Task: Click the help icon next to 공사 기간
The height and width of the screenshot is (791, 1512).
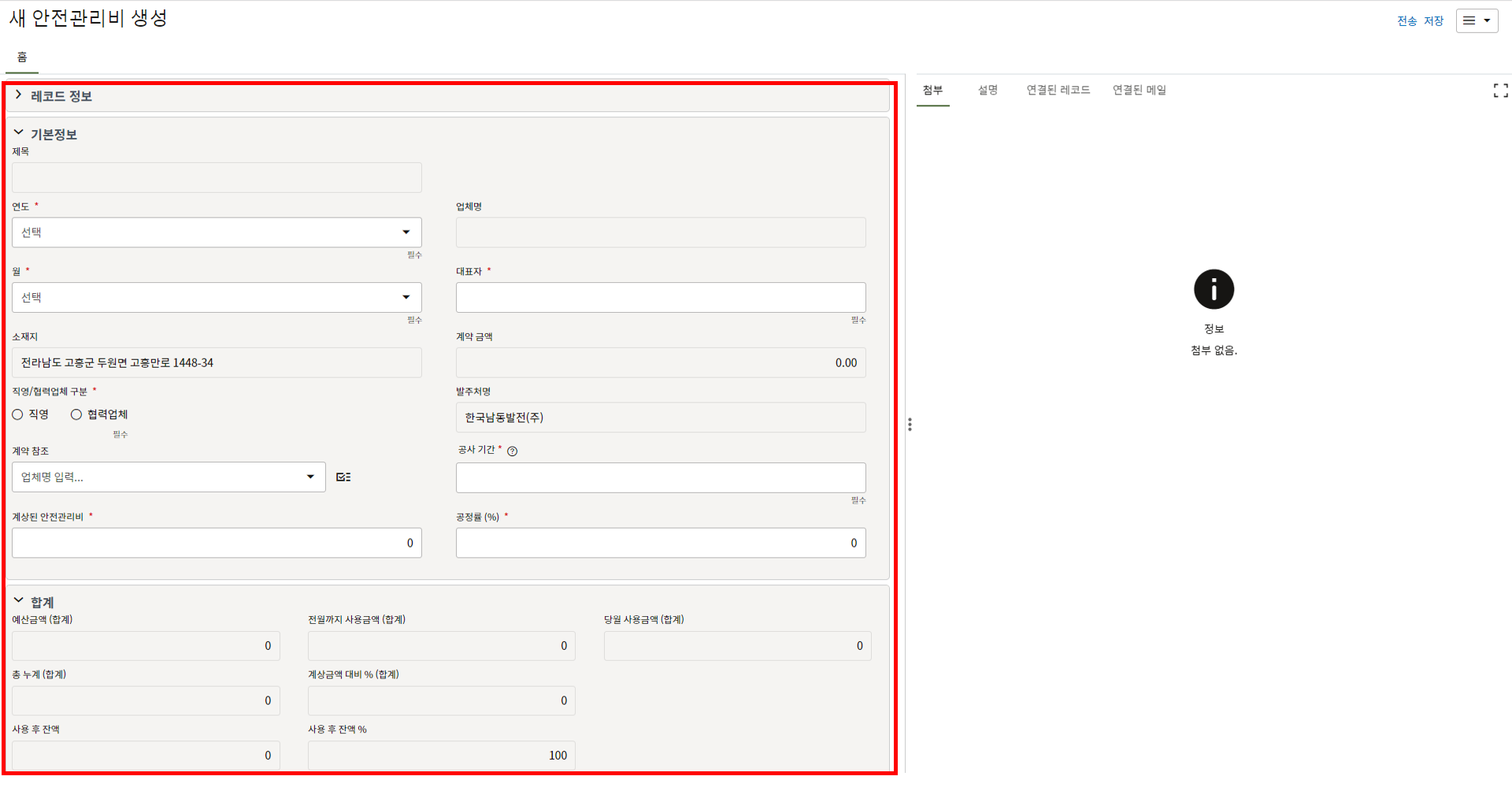Action: (512, 451)
